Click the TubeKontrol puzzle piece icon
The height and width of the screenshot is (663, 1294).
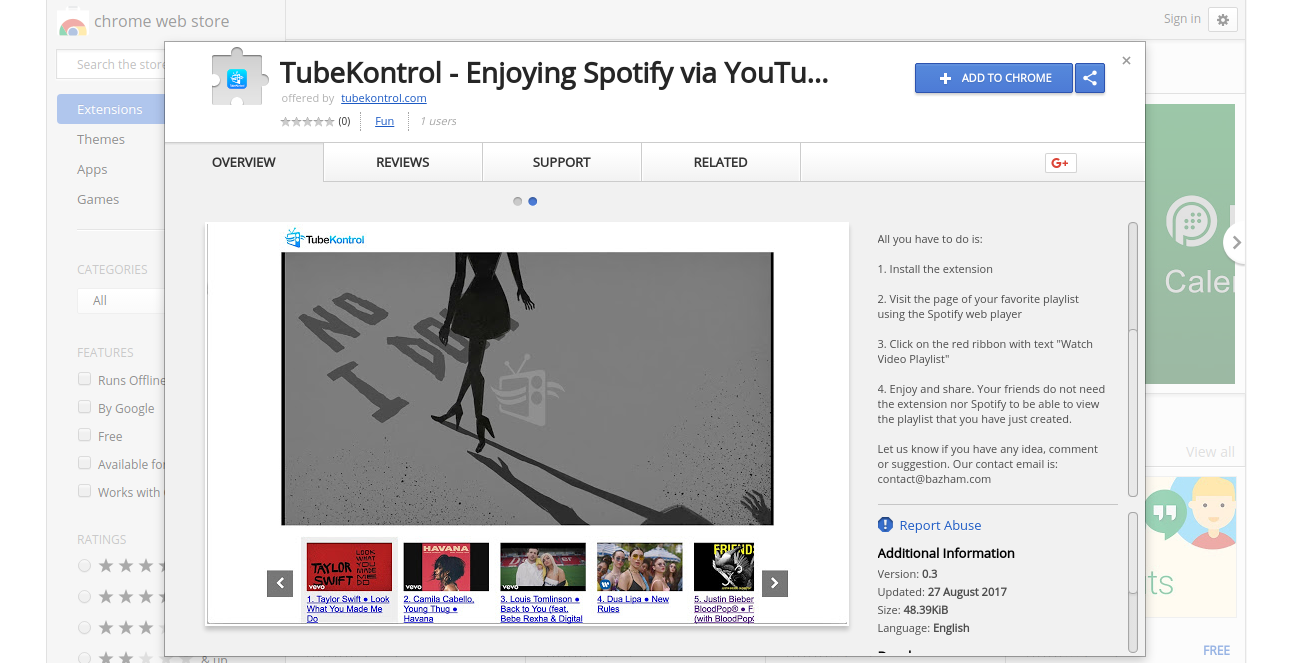pyautogui.click(x=237, y=78)
